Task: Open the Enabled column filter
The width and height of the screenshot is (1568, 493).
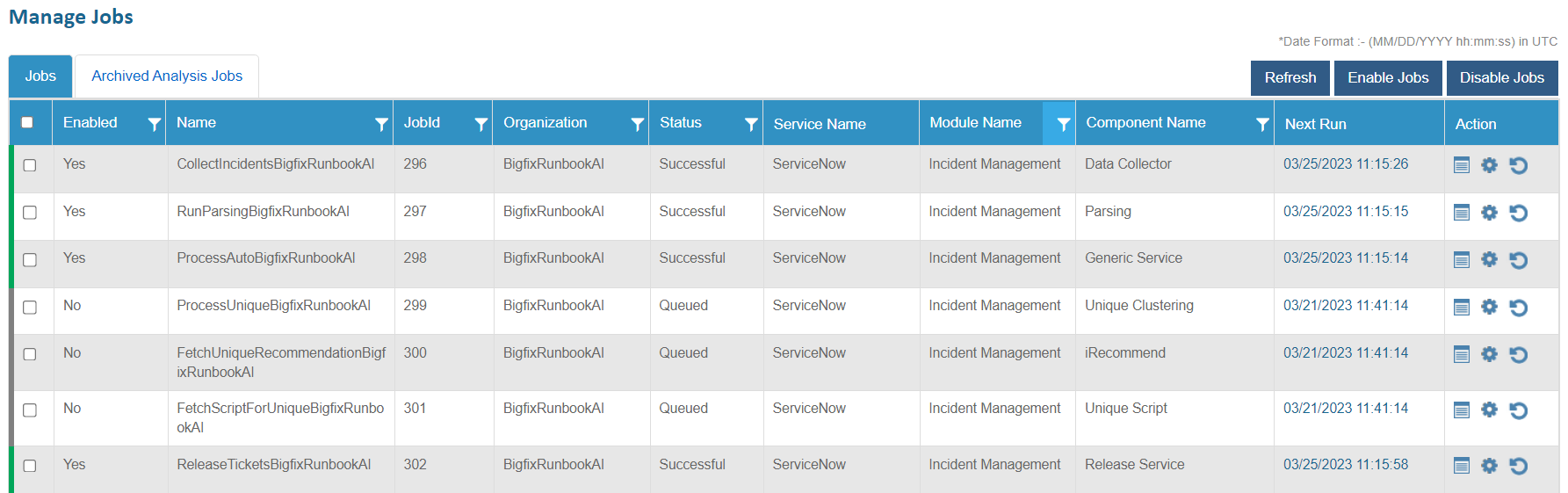Action: (x=154, y=124)
